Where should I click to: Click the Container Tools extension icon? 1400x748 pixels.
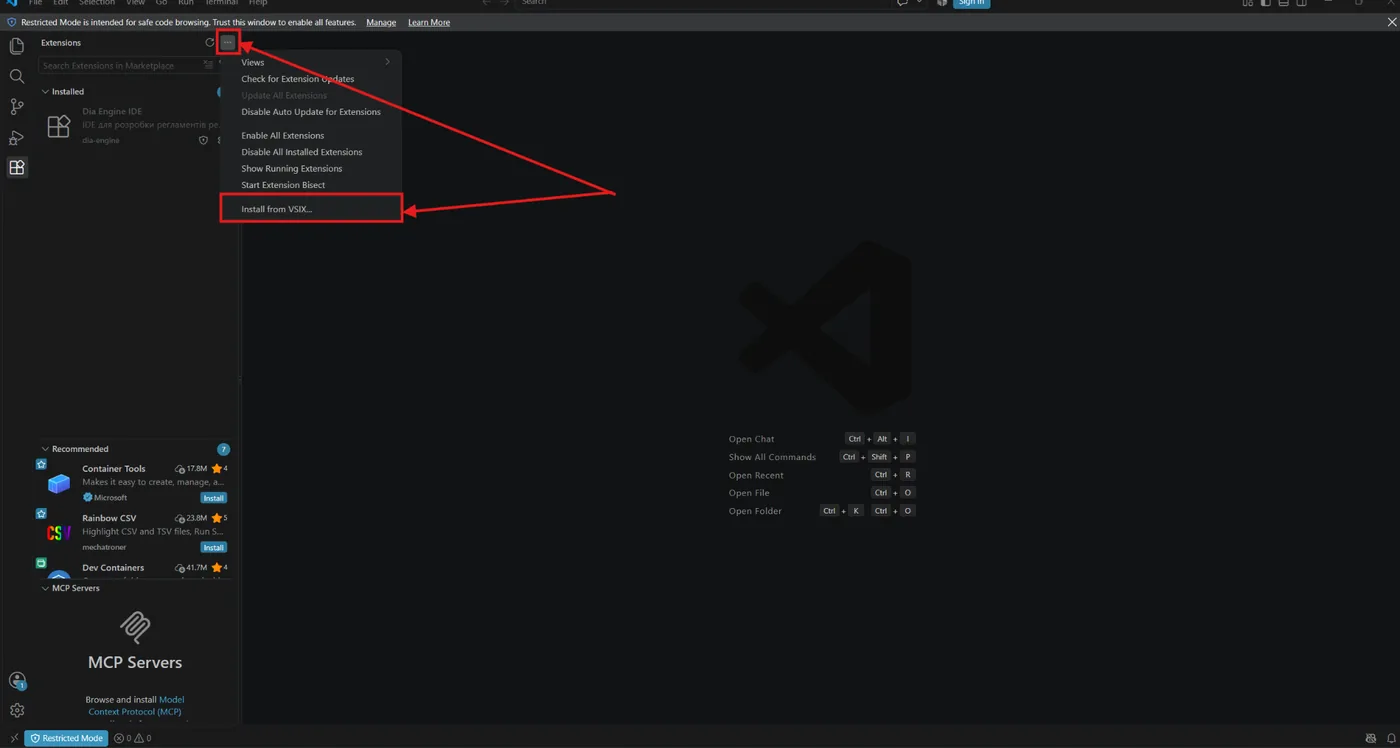(x=59, y=483)
